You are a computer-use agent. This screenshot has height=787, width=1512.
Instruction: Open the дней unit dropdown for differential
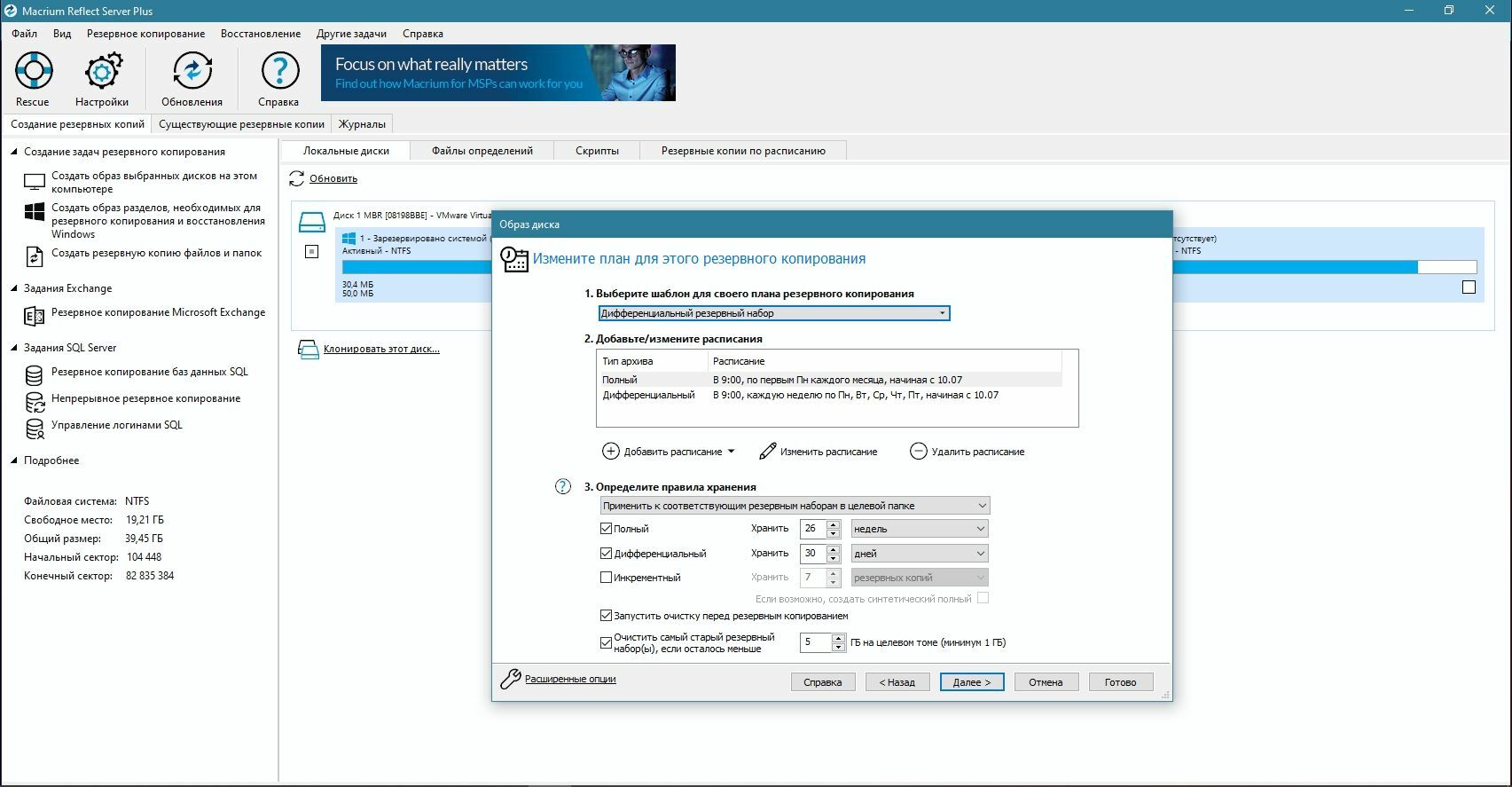pos(920,554)
